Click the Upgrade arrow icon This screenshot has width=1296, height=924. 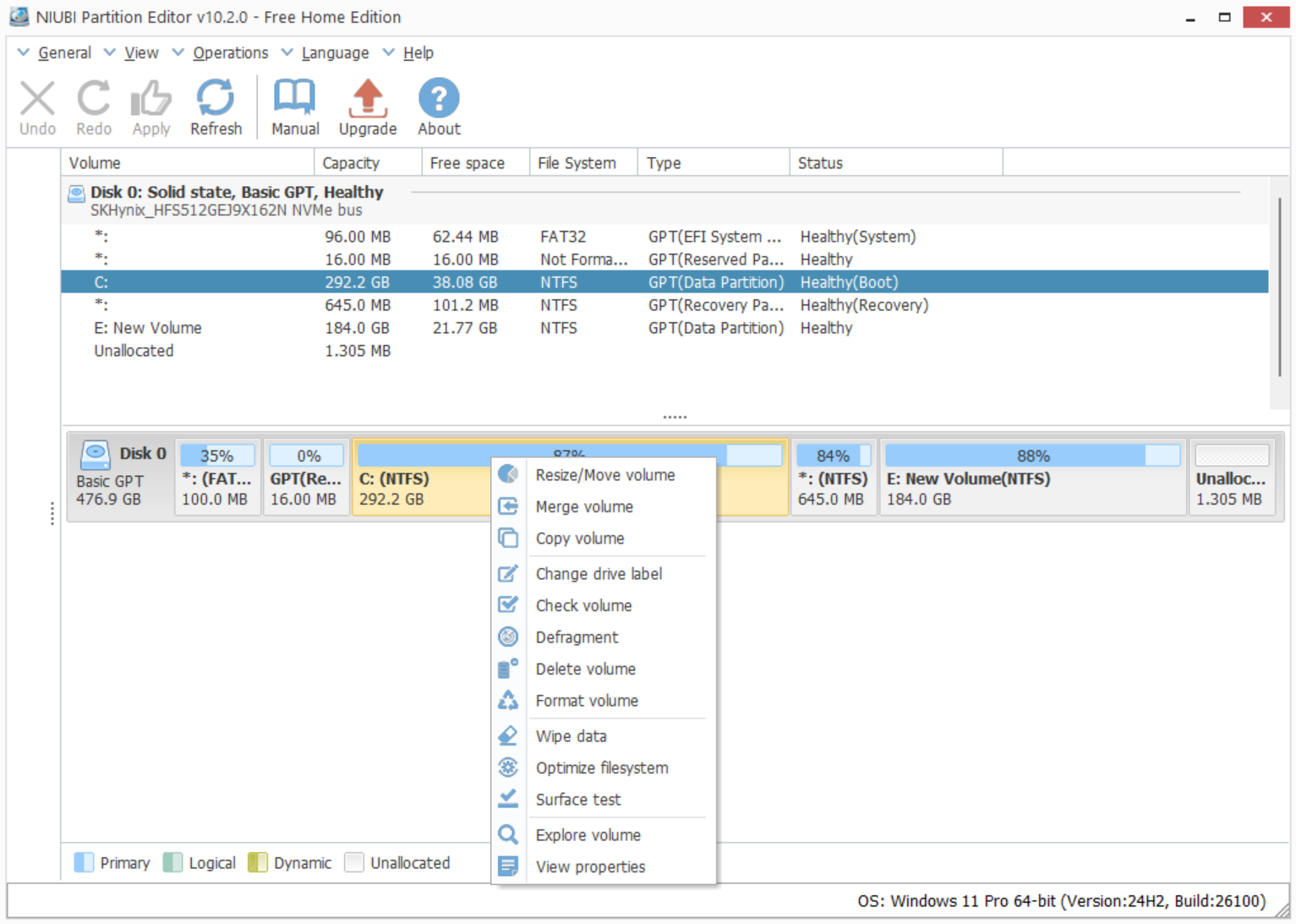[368, 98]
